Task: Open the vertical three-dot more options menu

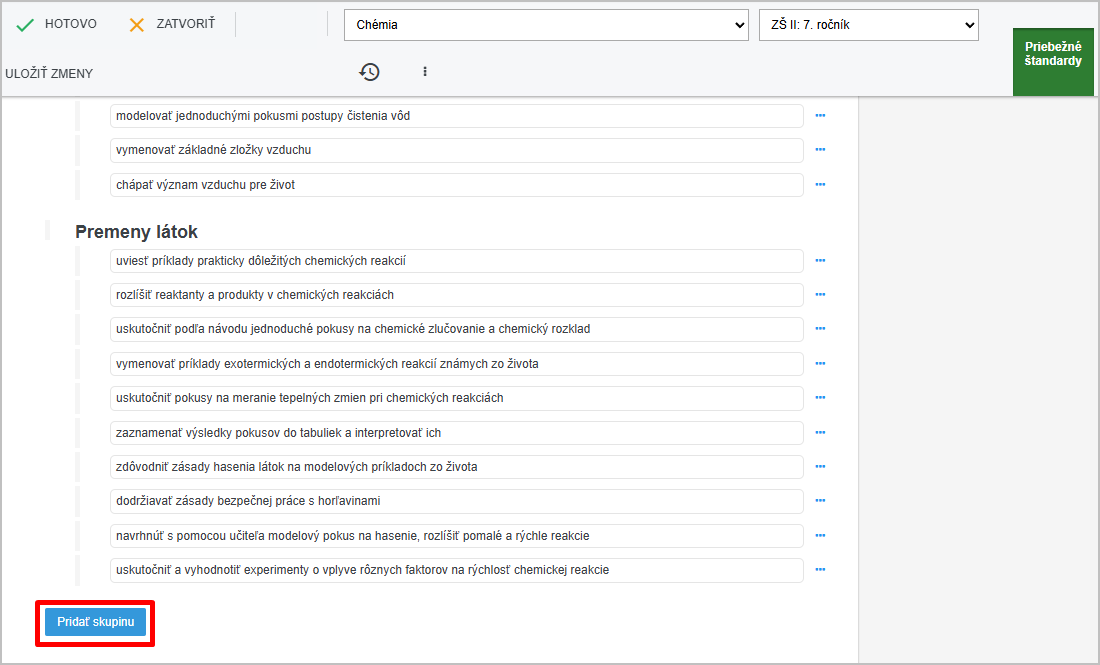Action: (425, 72)
